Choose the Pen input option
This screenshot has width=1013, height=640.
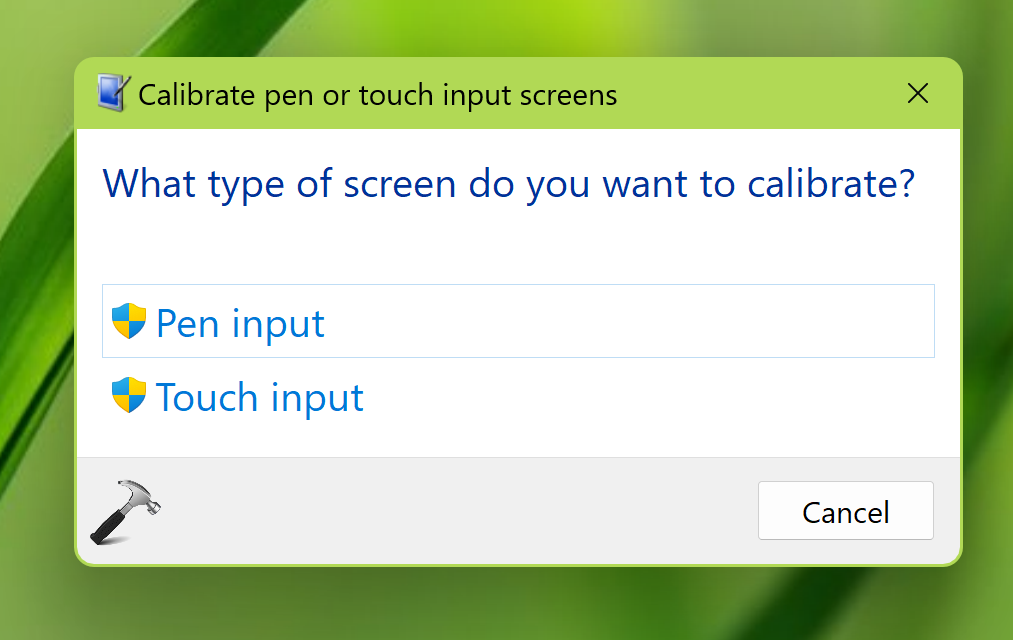pyautogui.click(x=240, y=323)
